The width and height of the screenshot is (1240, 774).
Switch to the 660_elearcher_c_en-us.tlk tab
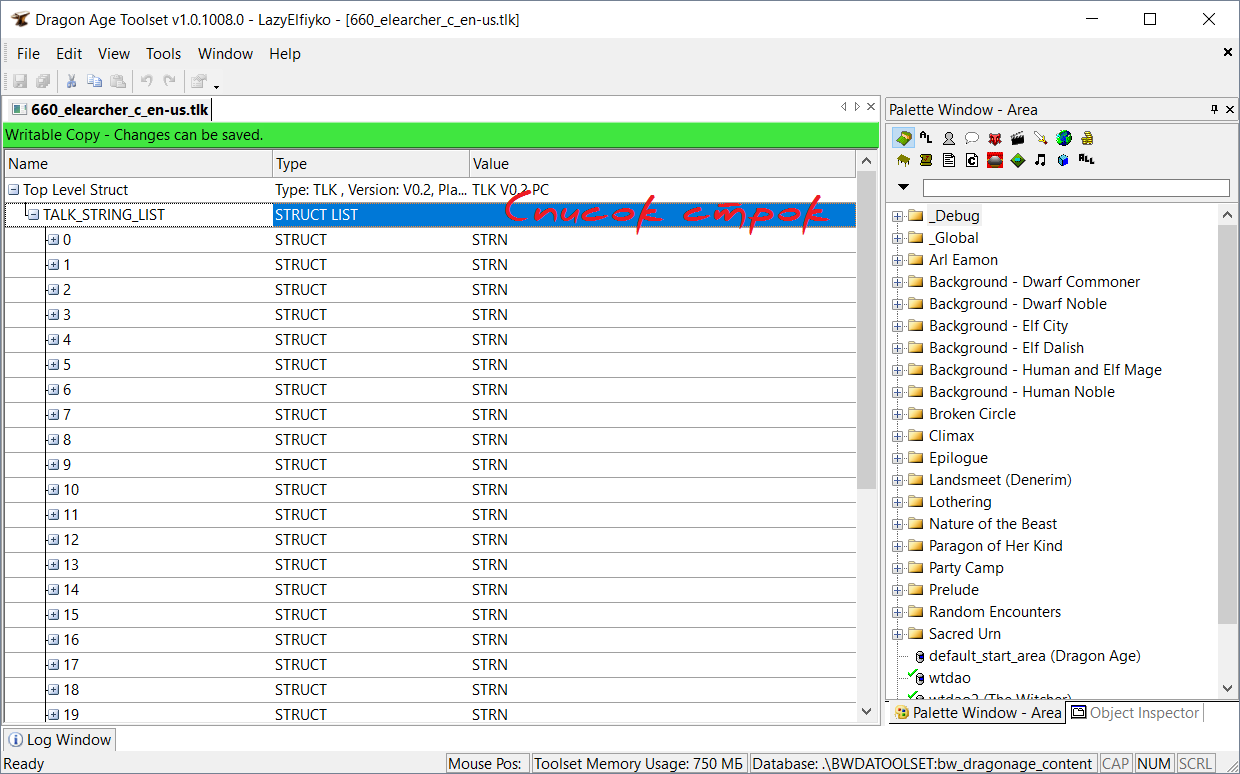[x=110, y=109]
